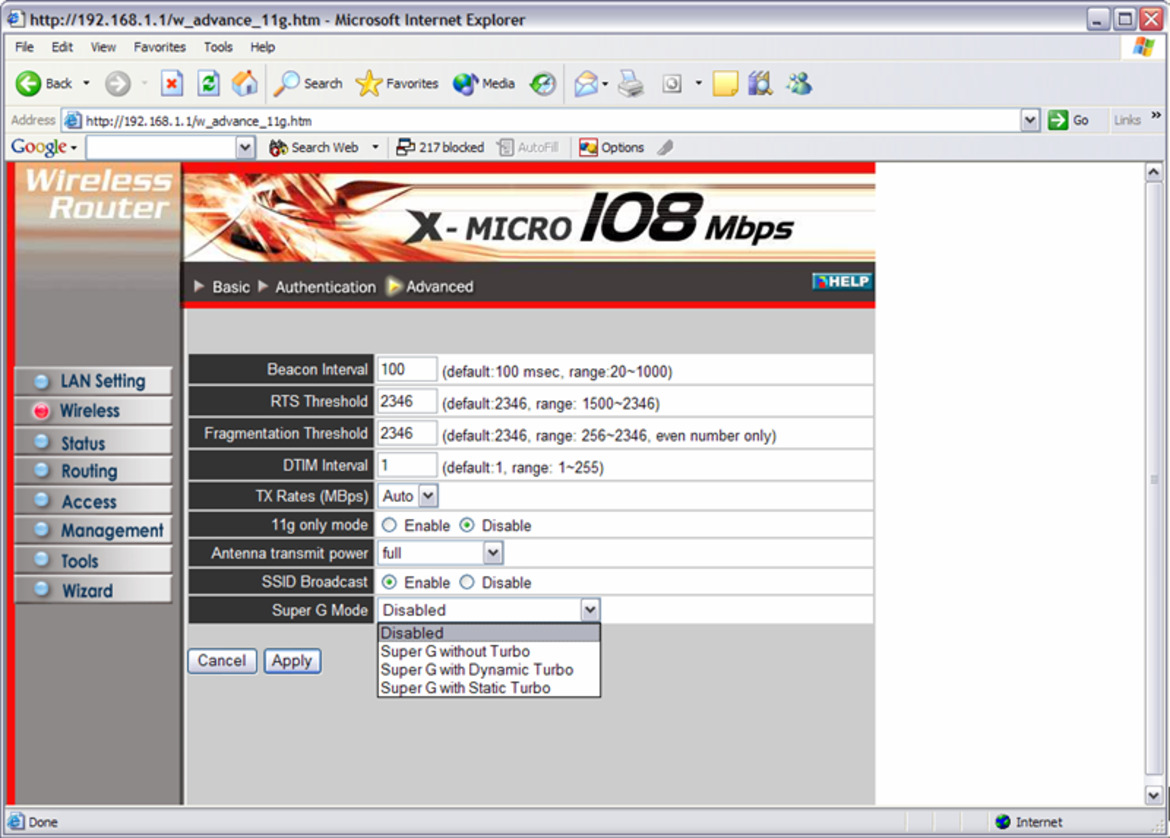Click the Forward arrow icon
The image size is (1170, 838).
117,84
